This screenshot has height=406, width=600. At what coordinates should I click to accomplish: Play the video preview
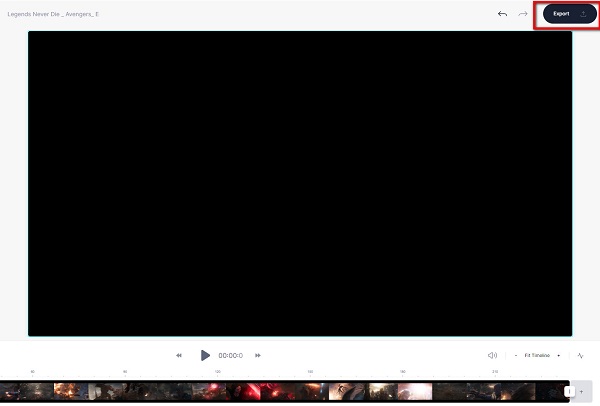click(205, 355)
